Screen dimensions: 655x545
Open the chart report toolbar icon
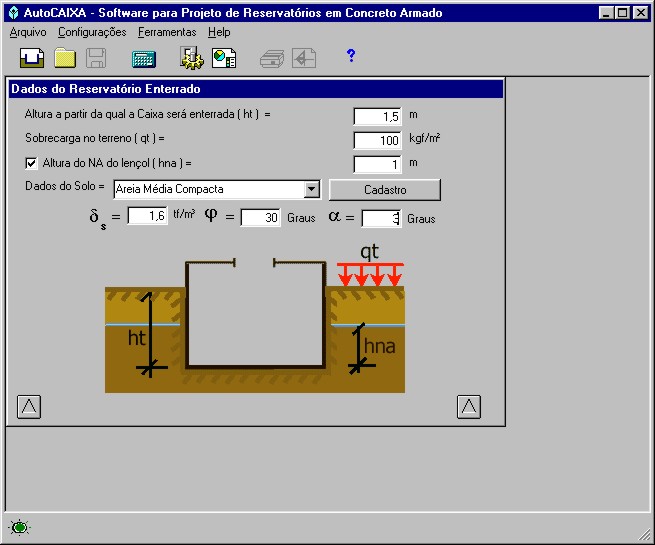coord(224,58)
